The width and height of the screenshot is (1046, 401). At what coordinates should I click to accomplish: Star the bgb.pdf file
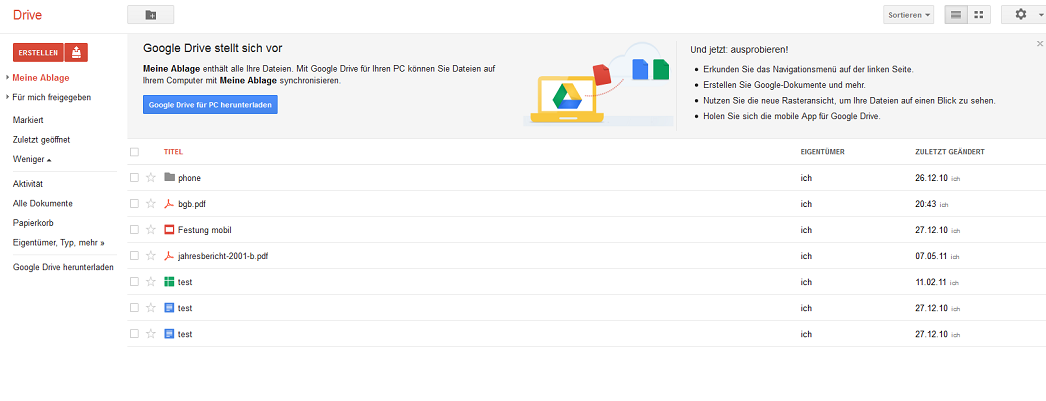(x=151, y=204)
